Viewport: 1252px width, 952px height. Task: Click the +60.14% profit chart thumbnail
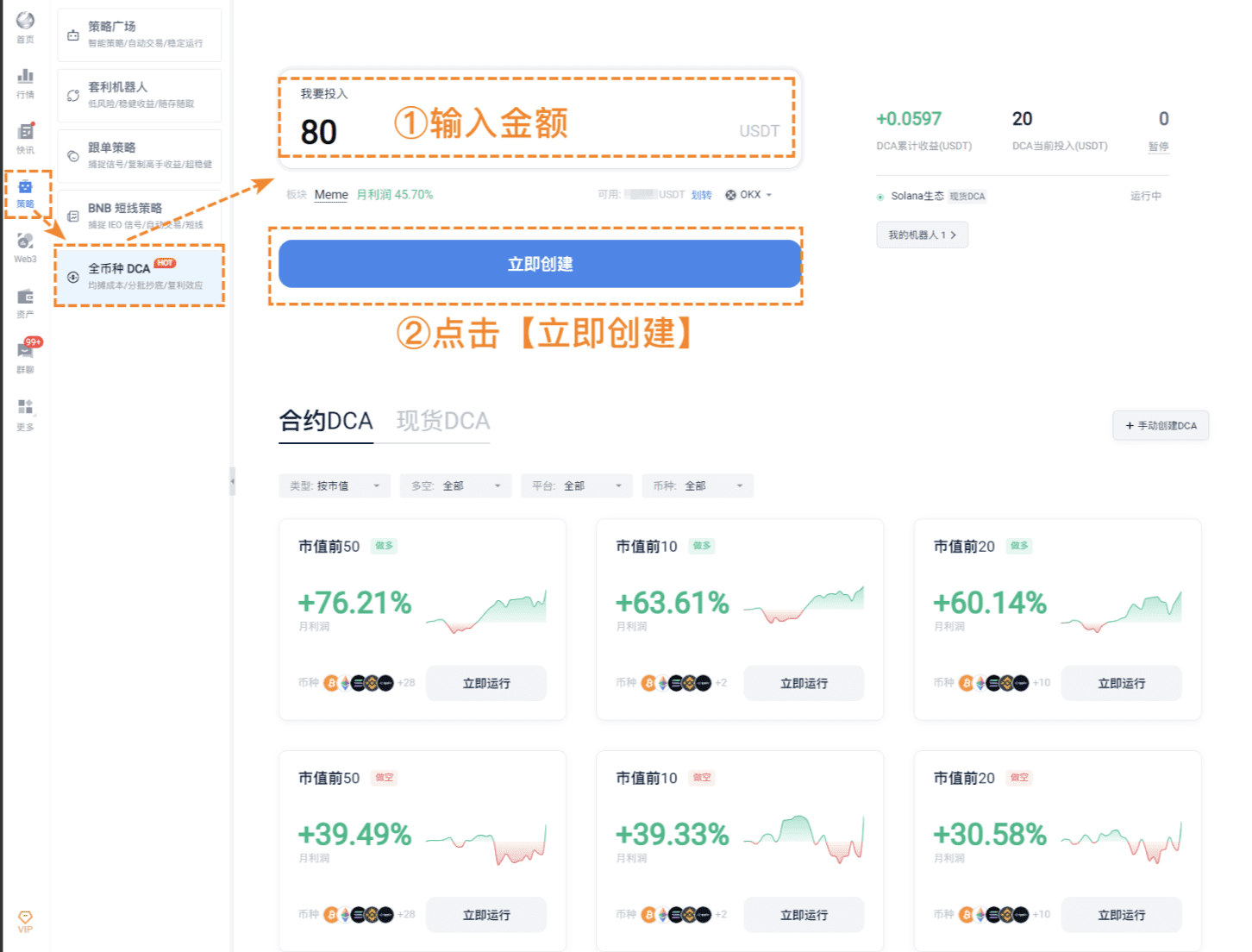pos(1121,611)
